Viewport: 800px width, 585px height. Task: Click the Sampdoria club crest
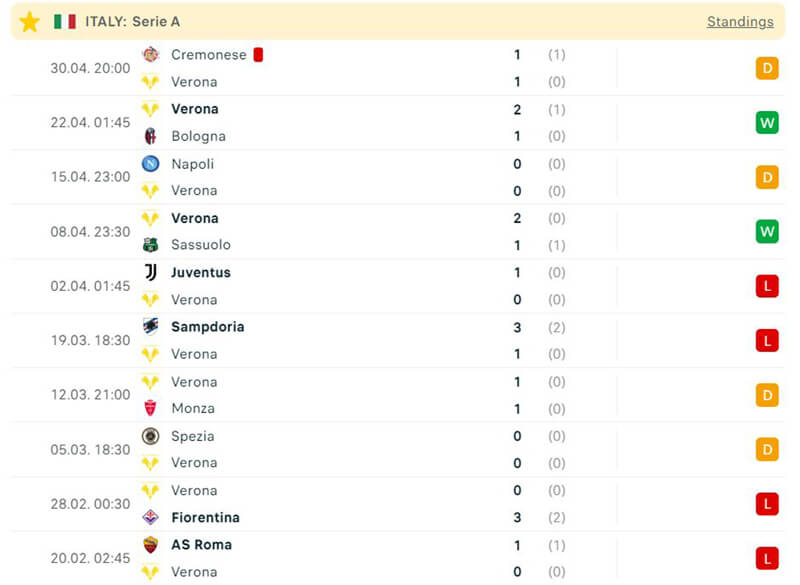pyautogui.click(x=150, y=327)
